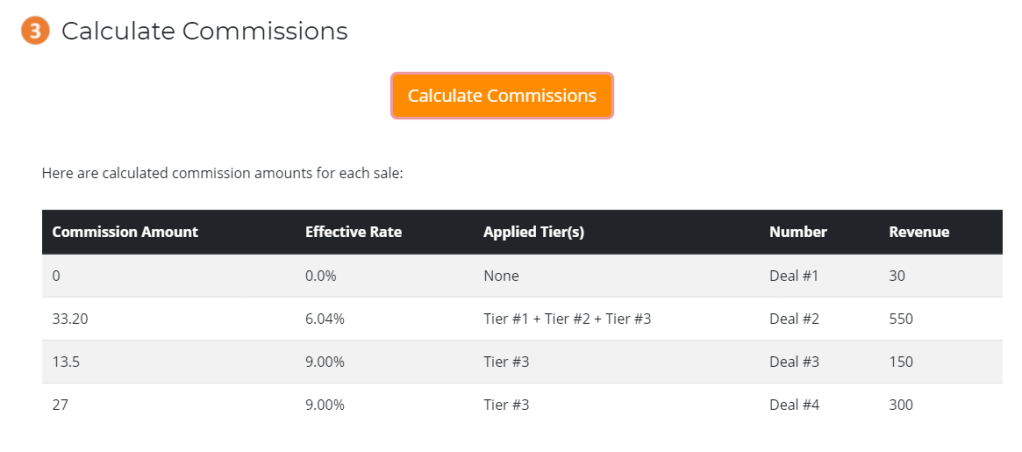
Task: Click the Deal #3 cell
Action: 794,362
